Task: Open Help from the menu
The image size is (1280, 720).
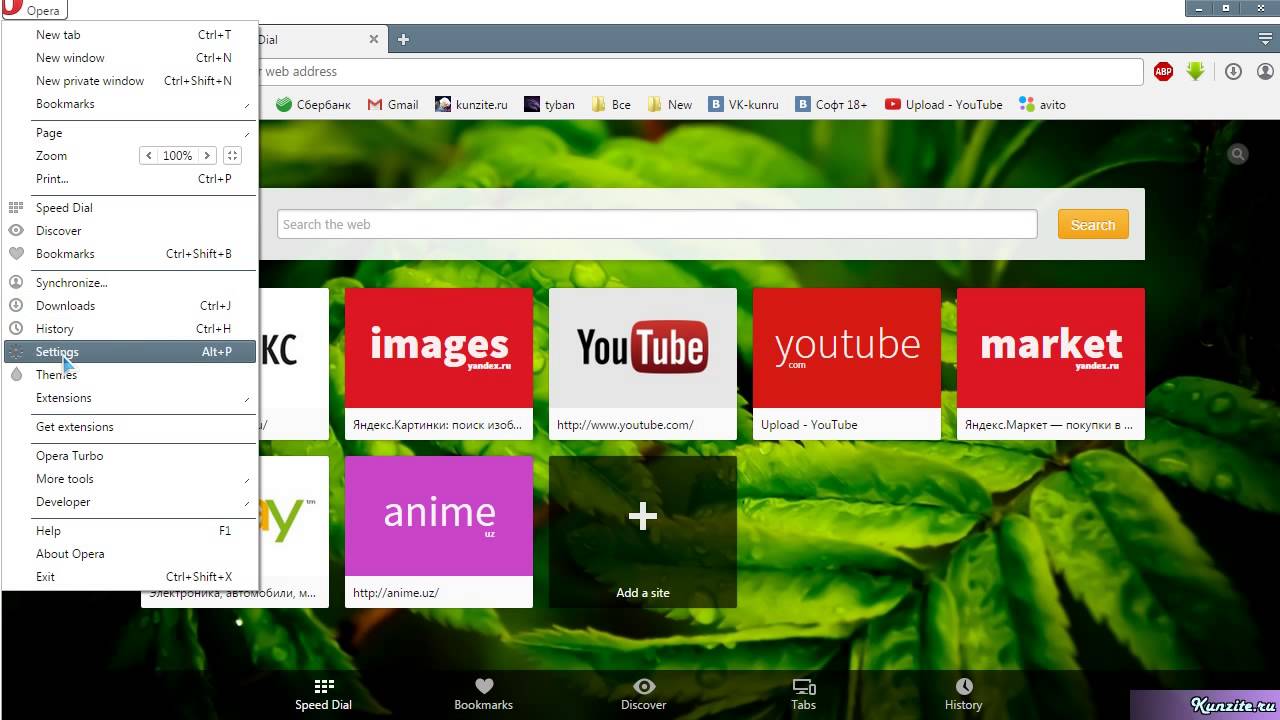Action: [130, 531]
